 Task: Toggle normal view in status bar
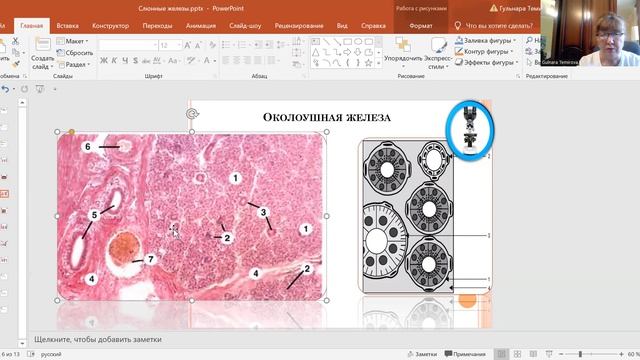tap(501, 354)
